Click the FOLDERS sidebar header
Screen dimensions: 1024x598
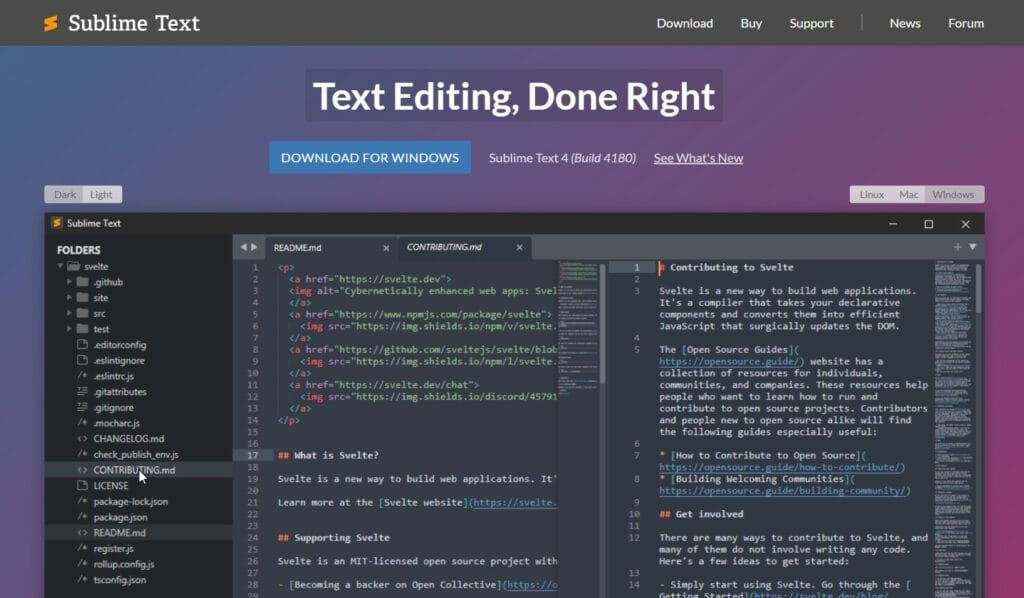pyautogui.click(x=78, y=250)
